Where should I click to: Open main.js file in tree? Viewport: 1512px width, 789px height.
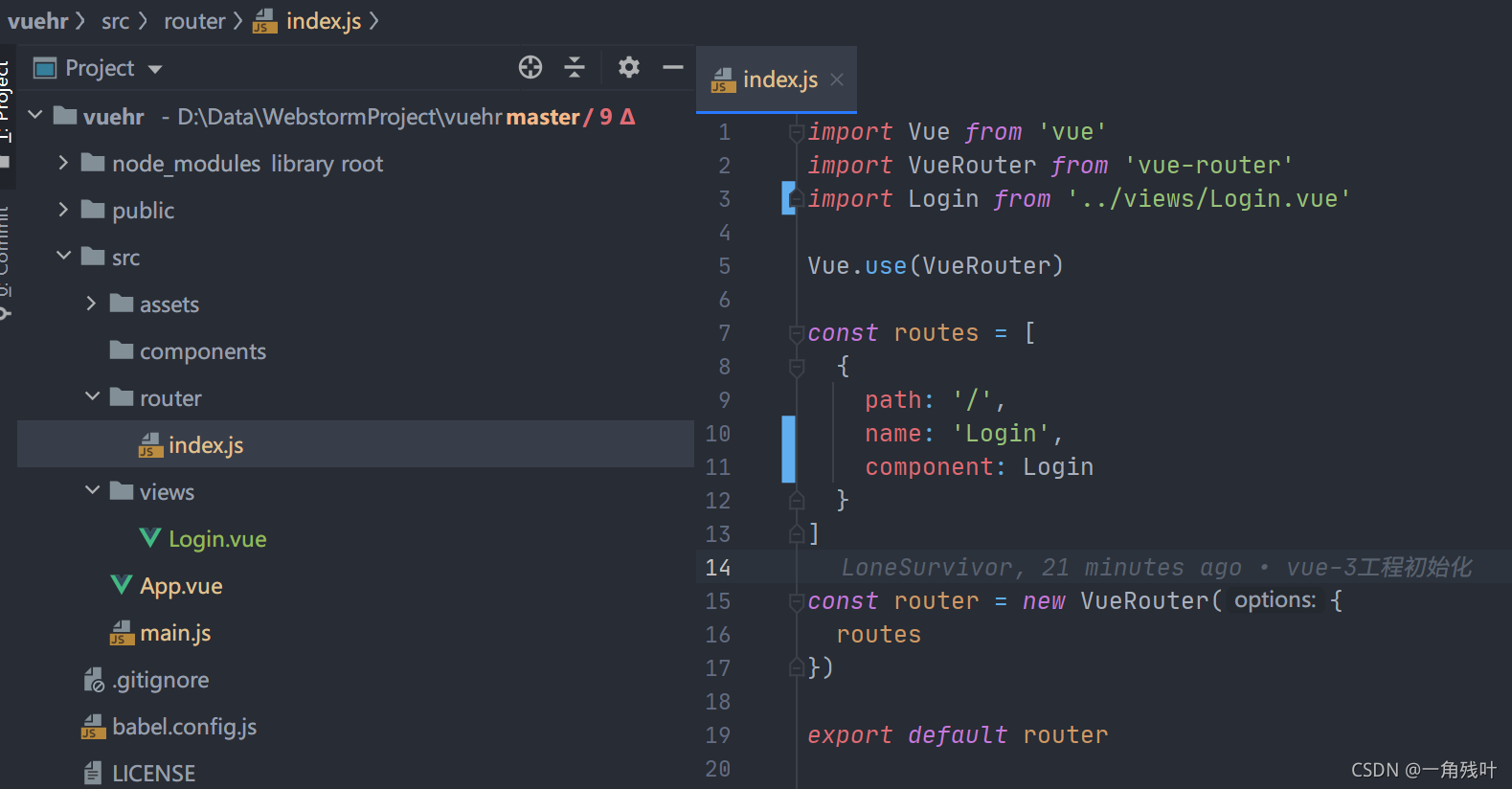coord(175,633)
